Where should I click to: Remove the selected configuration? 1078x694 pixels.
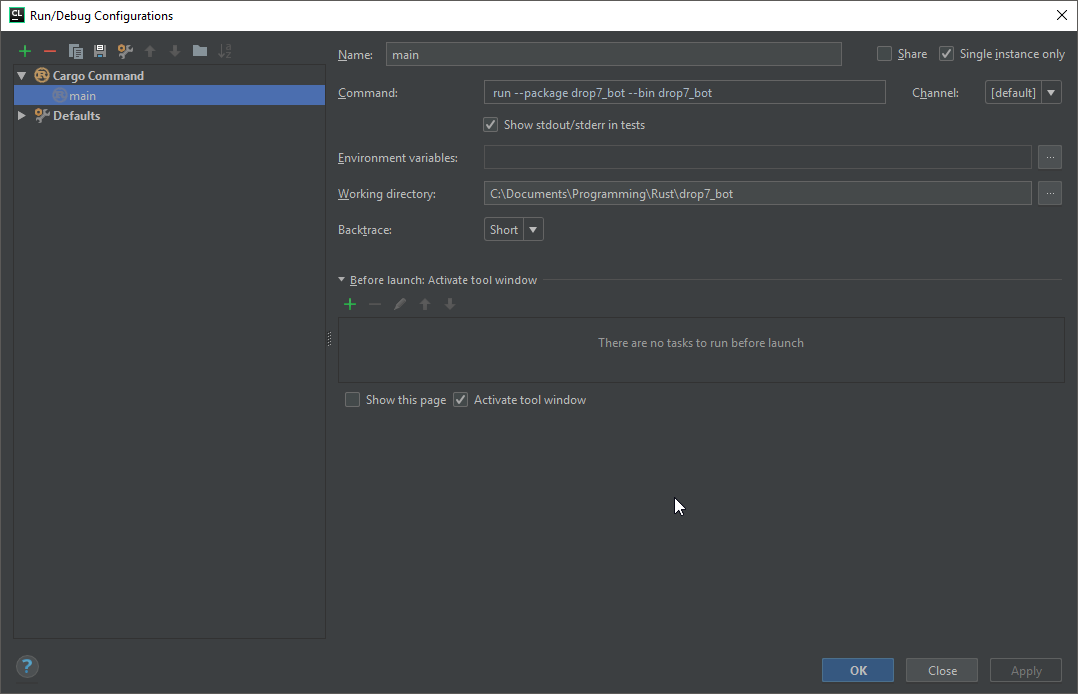[x=50, y=50]
